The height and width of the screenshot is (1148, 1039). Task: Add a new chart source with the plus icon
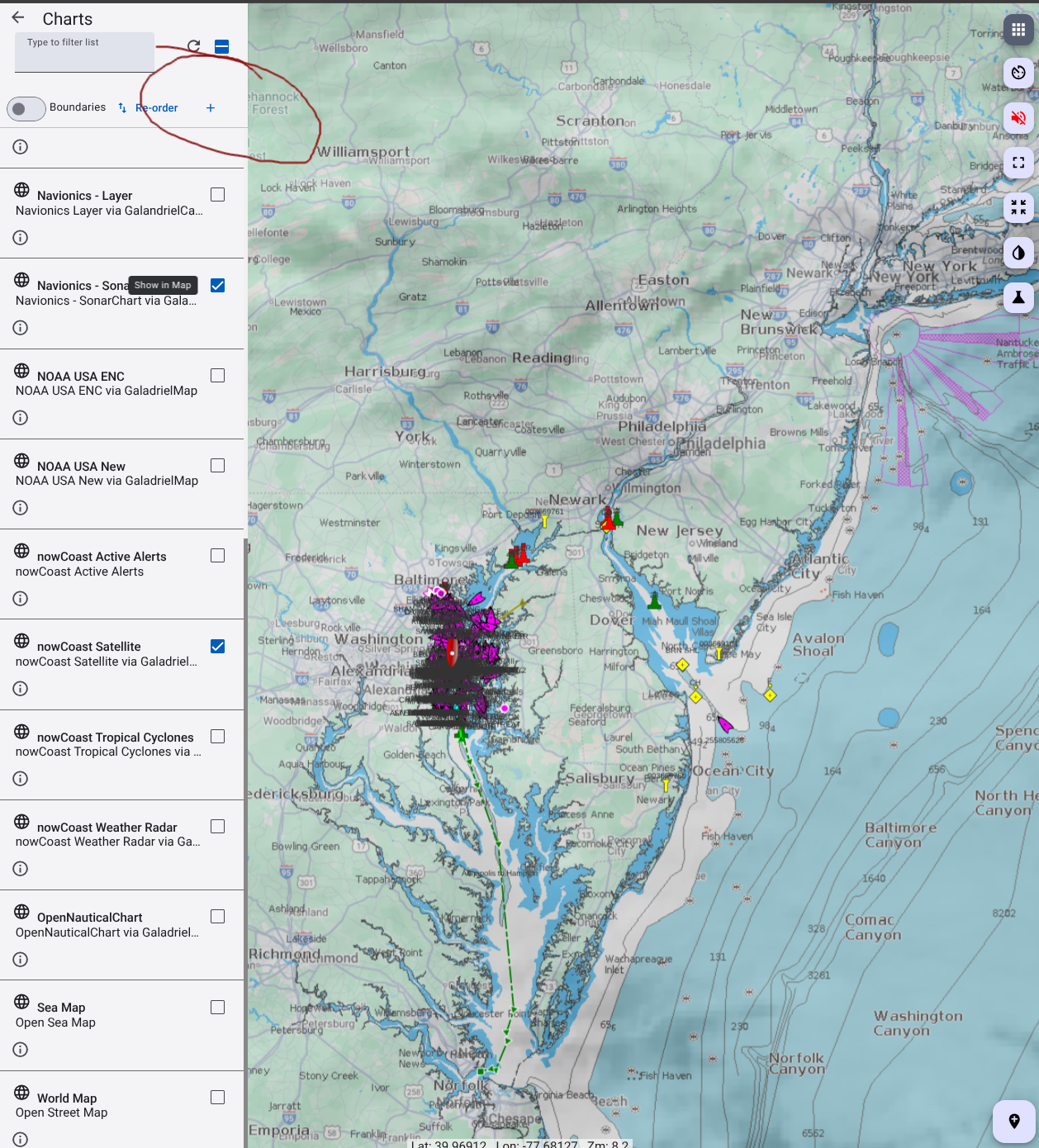[211, 107]
